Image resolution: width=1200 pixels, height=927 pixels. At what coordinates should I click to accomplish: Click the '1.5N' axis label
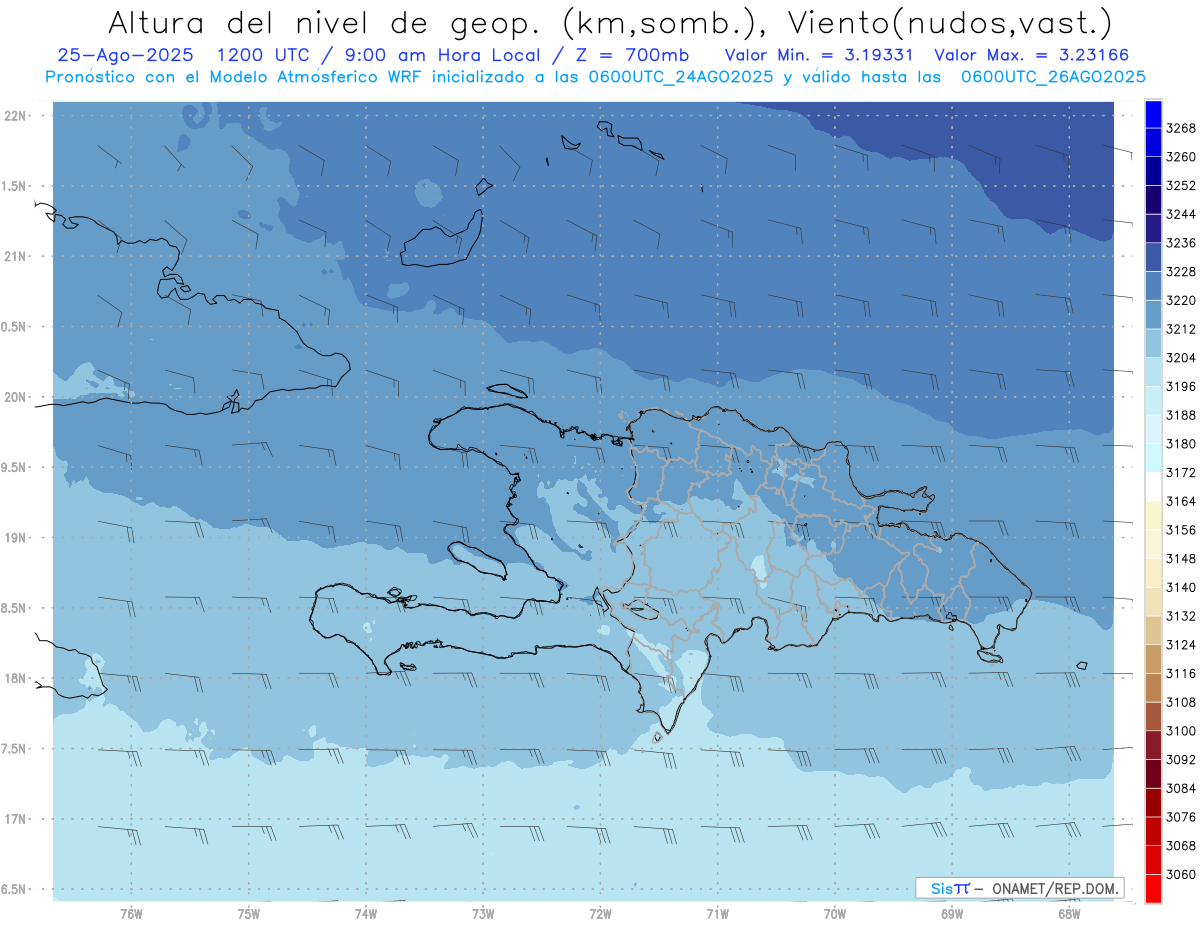(x=14, y=186)
